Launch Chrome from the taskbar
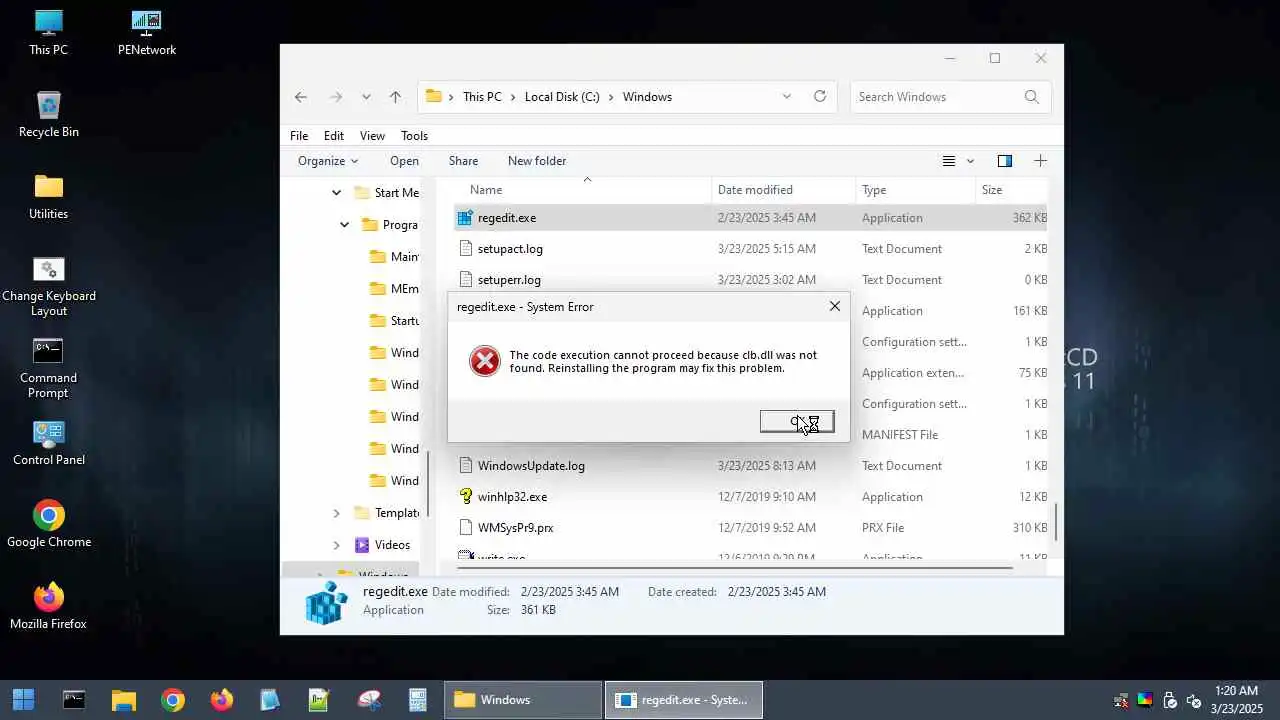Viewport: 1280px width, 720px height. coord(173,700)
